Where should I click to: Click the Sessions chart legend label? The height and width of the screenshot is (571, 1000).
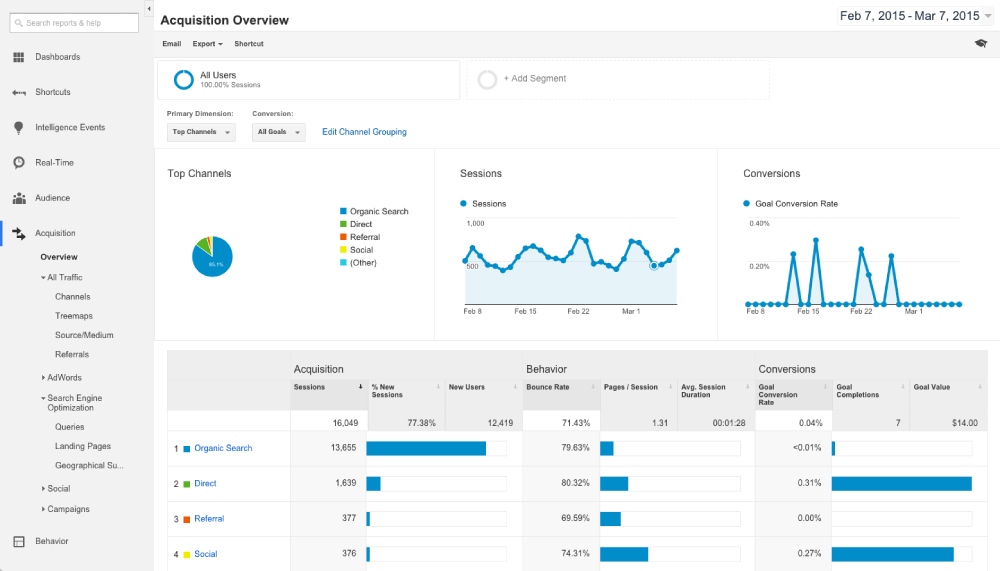[x=489, y=204]
